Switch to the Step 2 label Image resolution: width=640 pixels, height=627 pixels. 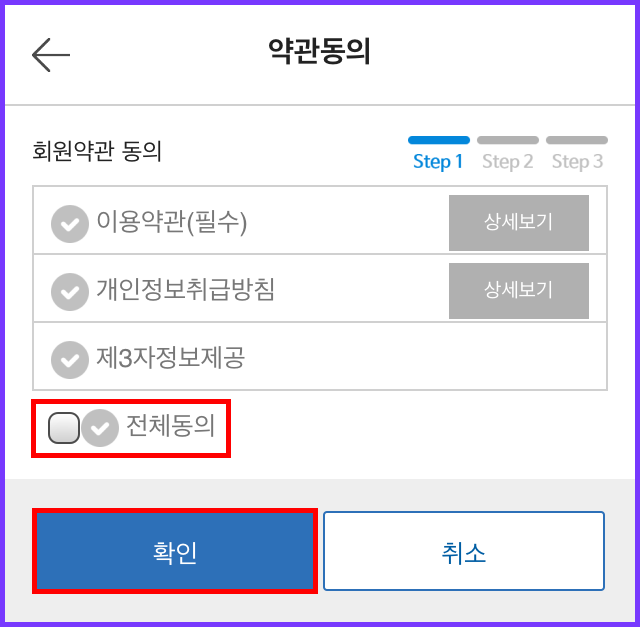tap(507, 162)
